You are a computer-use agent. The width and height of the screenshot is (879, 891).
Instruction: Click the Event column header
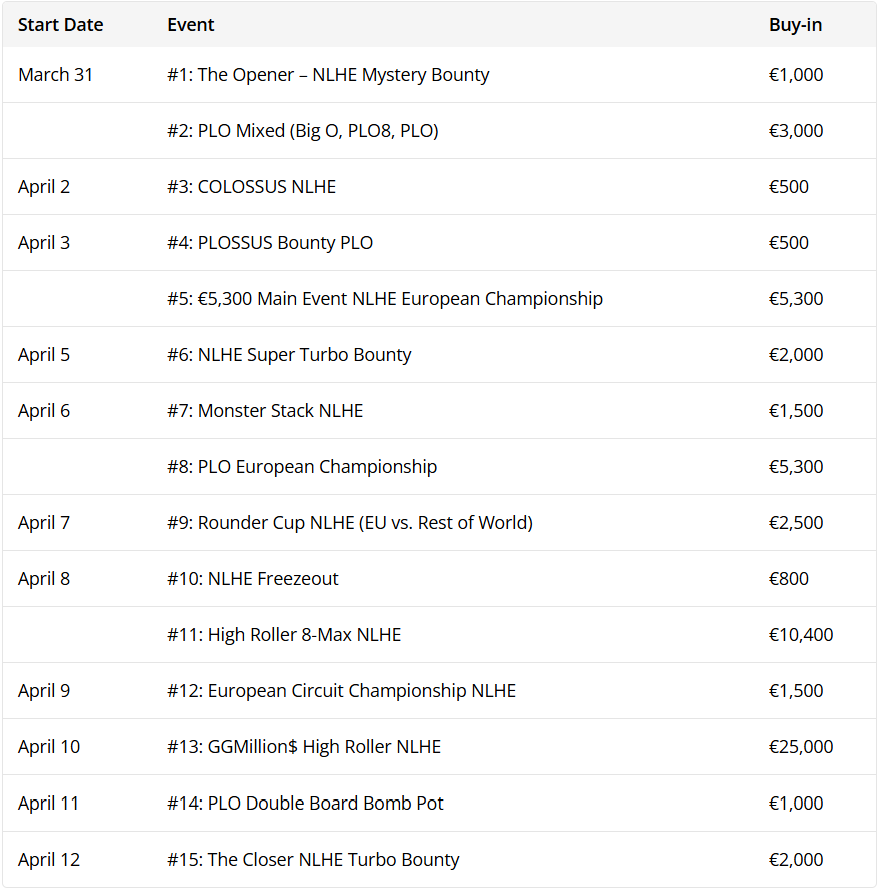coord(191,25)
